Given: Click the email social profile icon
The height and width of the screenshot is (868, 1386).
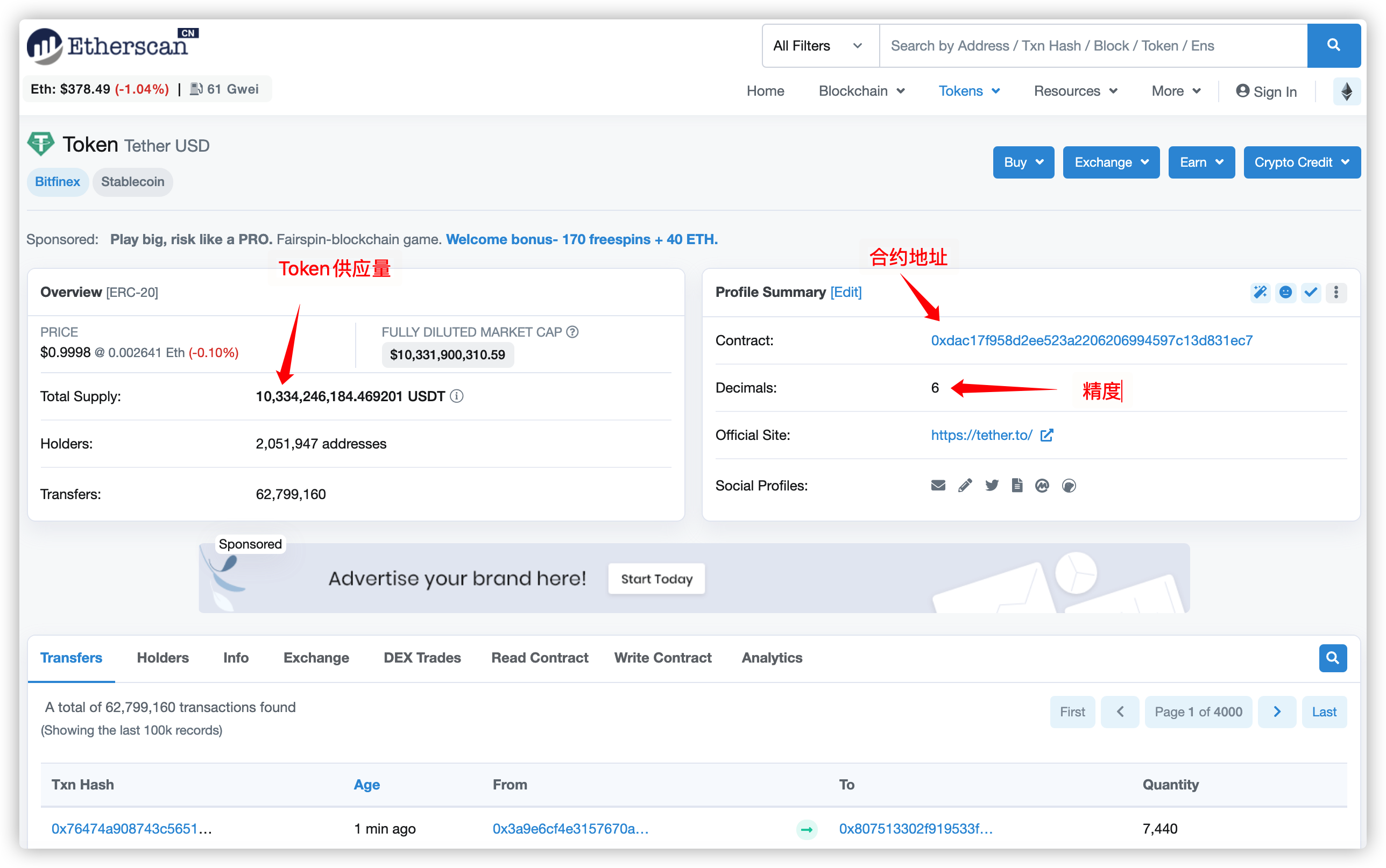Looking at the screenshot, I should point(937,485).
